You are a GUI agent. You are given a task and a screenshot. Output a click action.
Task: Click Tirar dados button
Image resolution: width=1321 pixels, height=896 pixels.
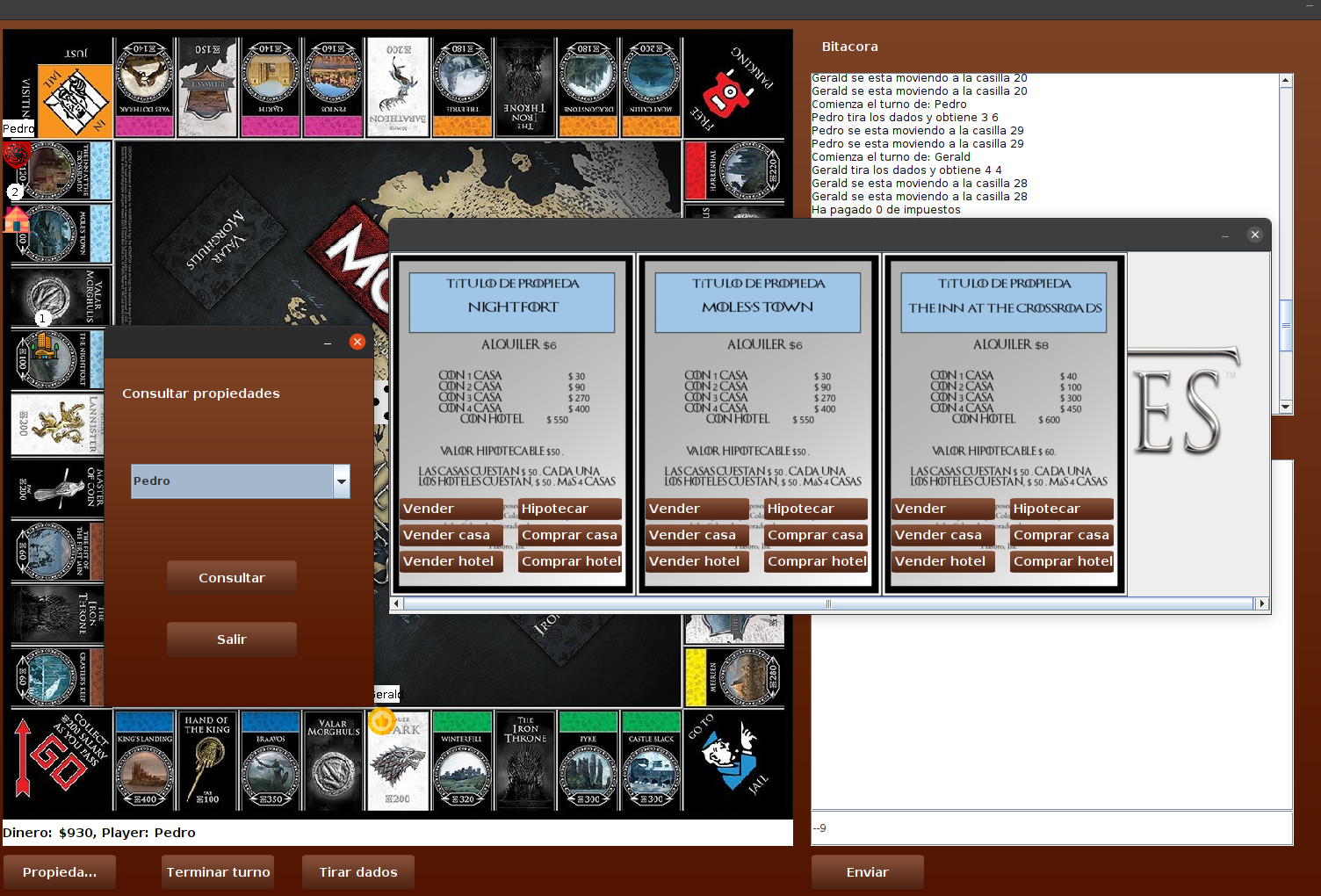[x=358, y=872]
